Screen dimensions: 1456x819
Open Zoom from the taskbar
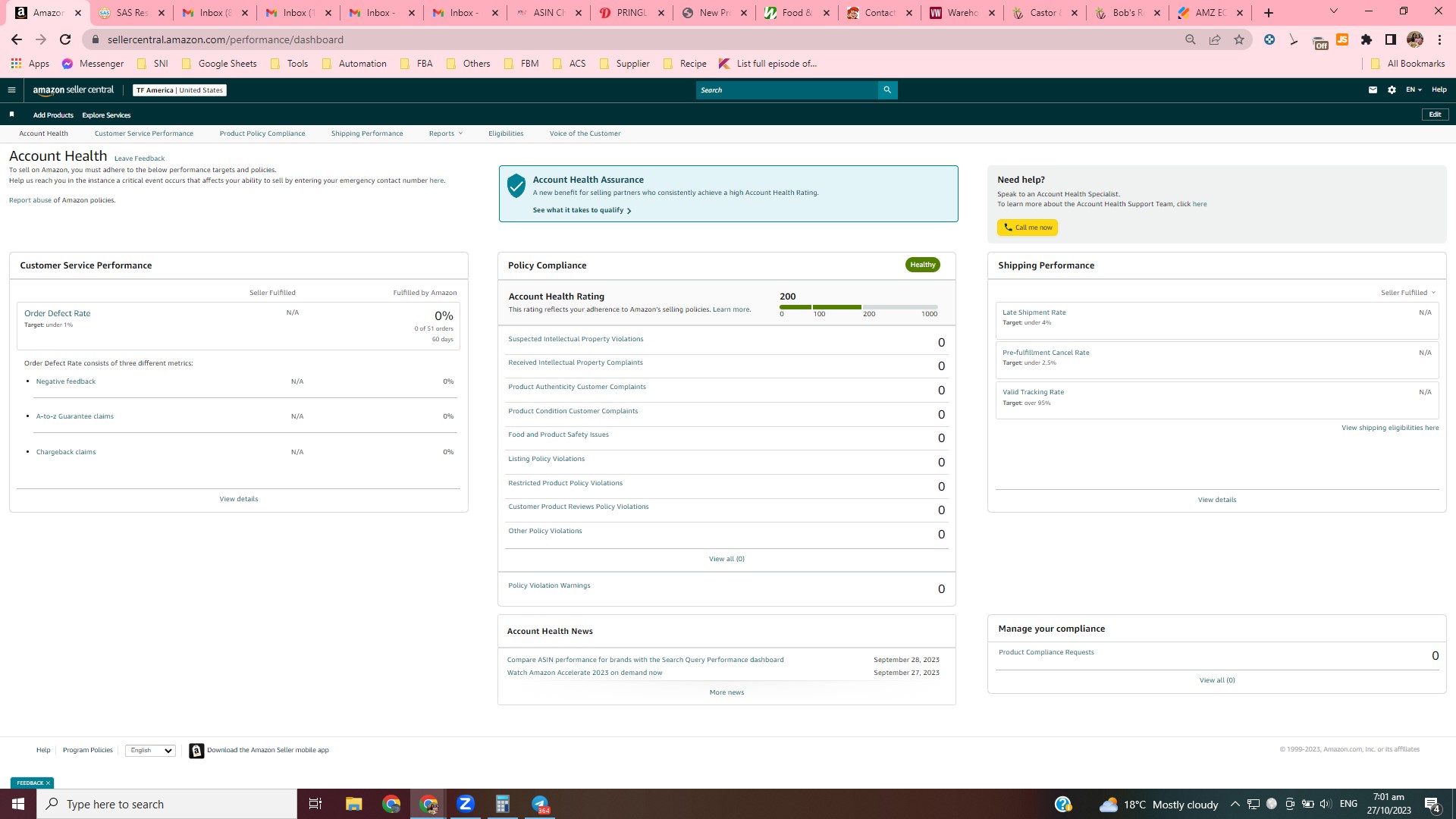point(466,804)
